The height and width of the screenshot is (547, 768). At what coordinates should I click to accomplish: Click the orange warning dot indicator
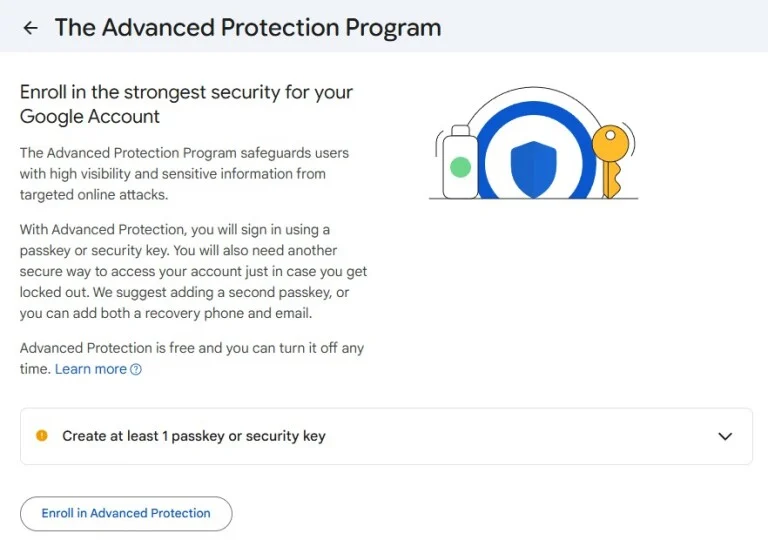pyautogui.click(x=41, y=436)
